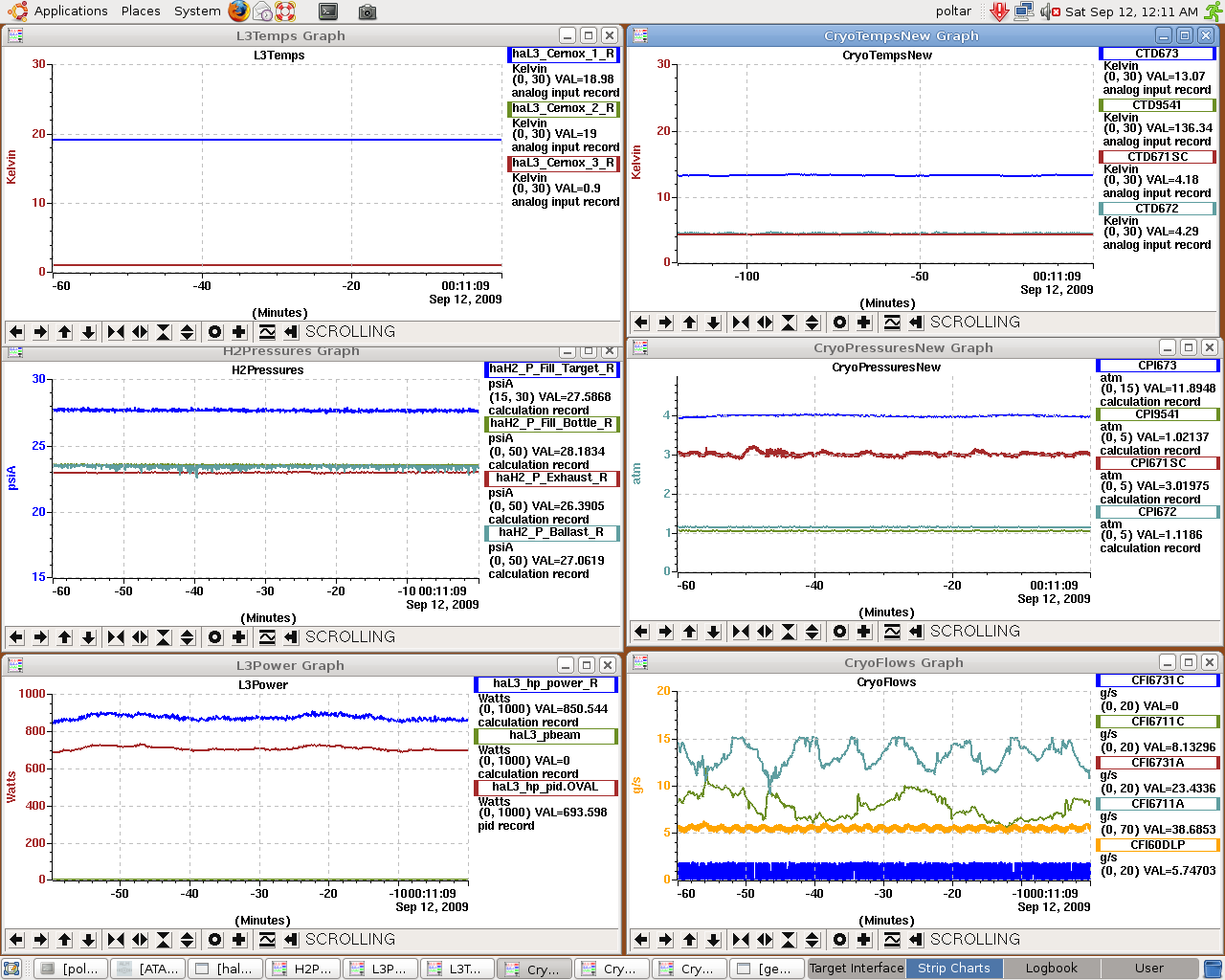
Task: Toggle scroll mode in L3Power graph
Action: 291,940
